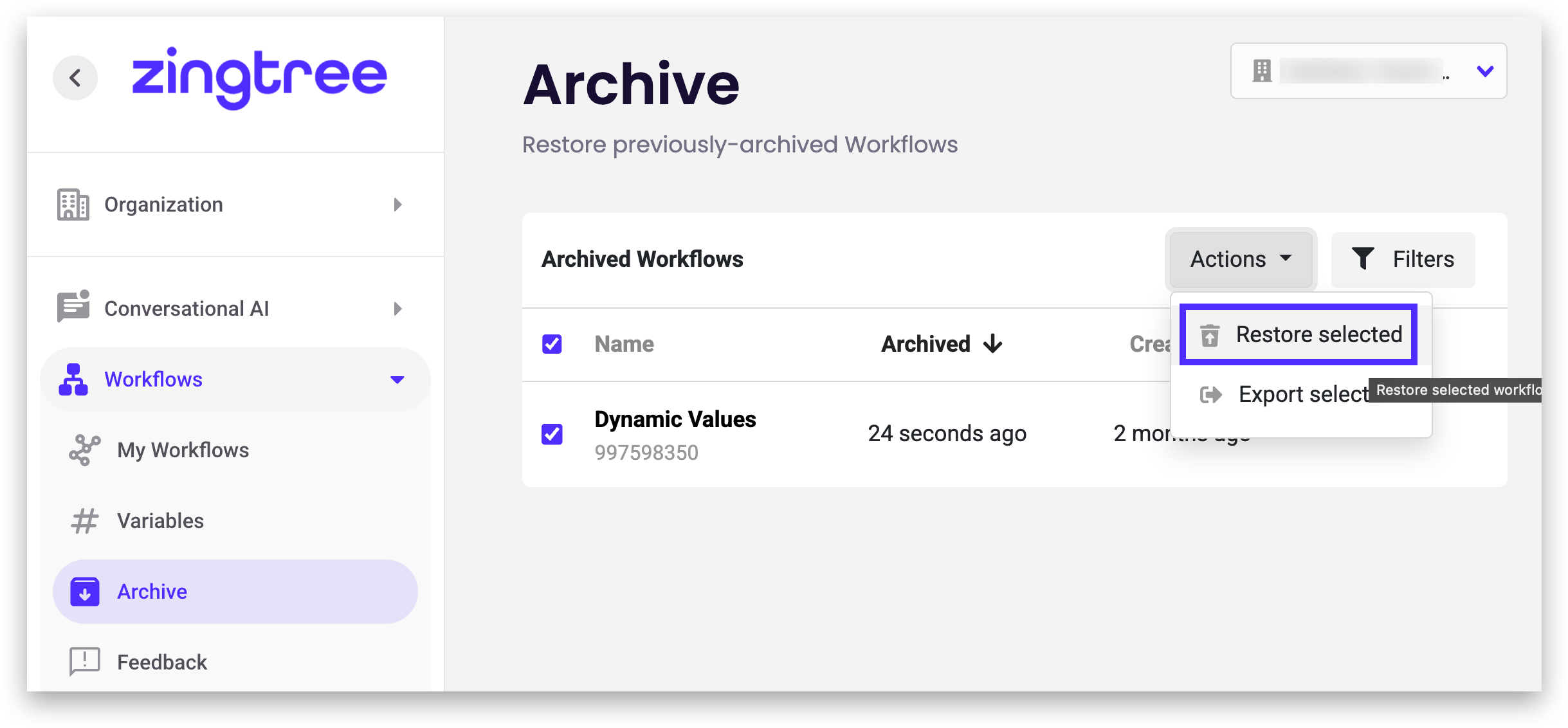The width and height of the screenshot is (1568, 728).
Task: Click the Feedback speech bubble icon
Action: tap(84, 662)
